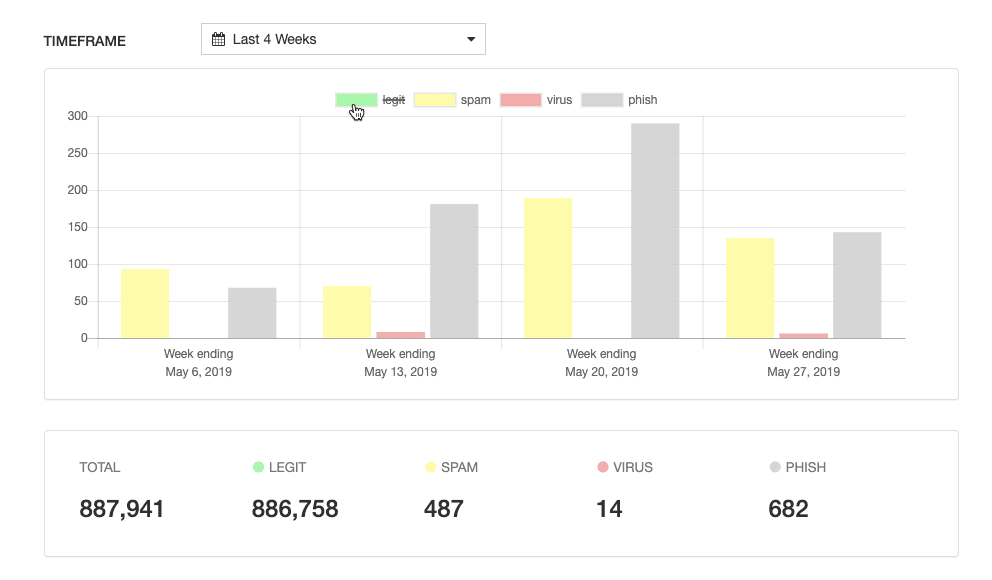Click the total count 887,941

coord(121,509)
